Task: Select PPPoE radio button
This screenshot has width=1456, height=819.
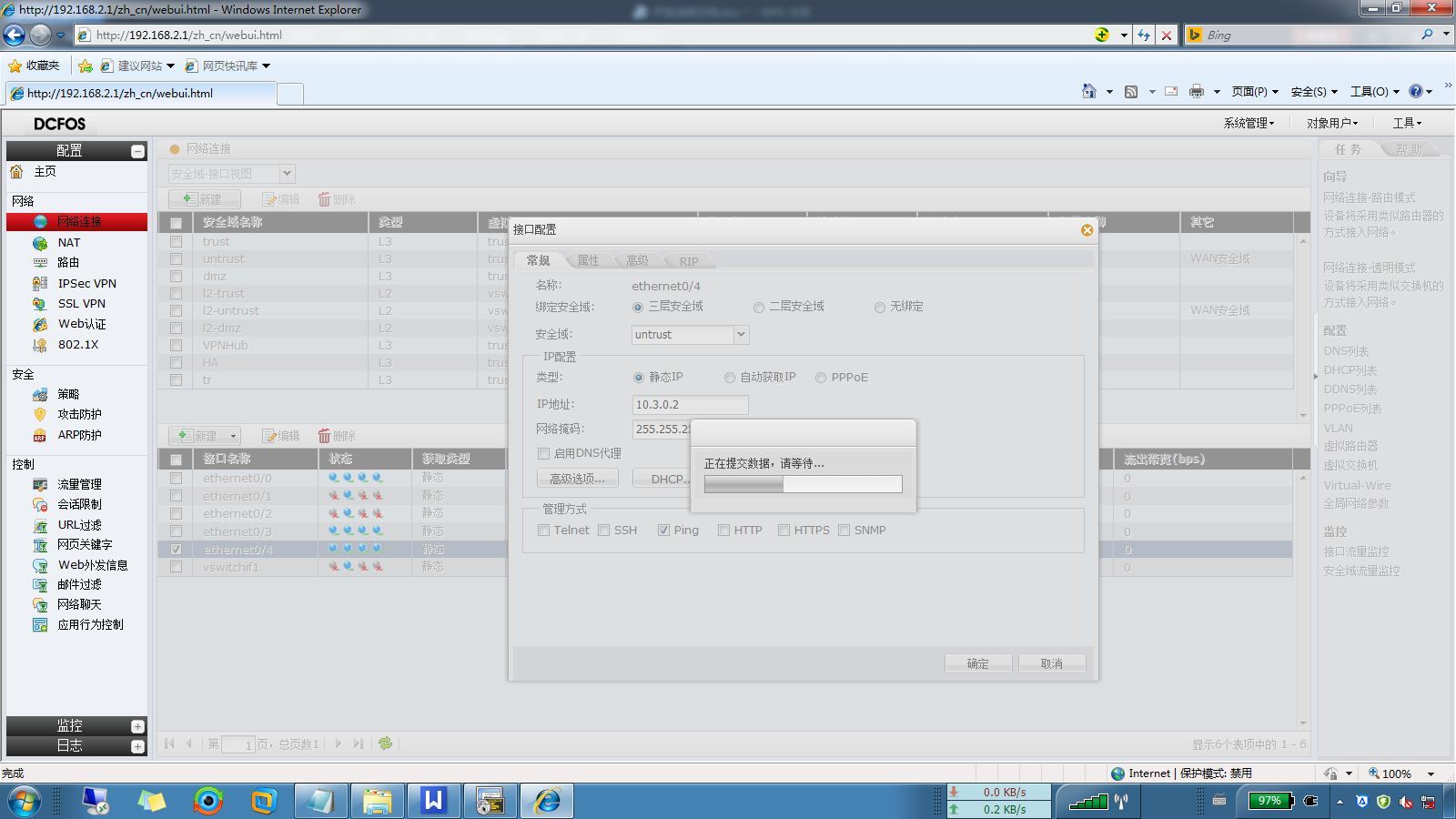Action: (x=821, y=378)
